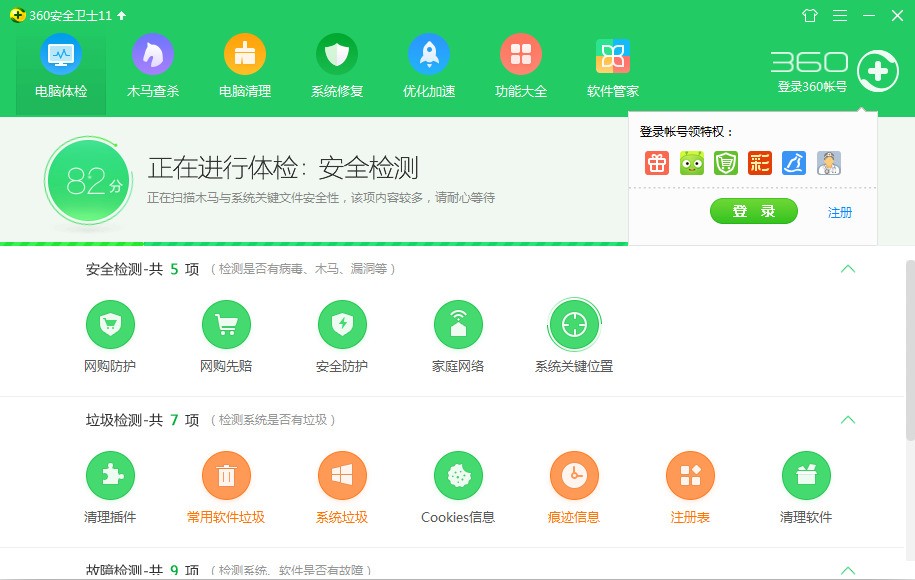Open the 家庭网络 router icon
Viewport: 915px width, 580px height.
(x=459, y=324)
